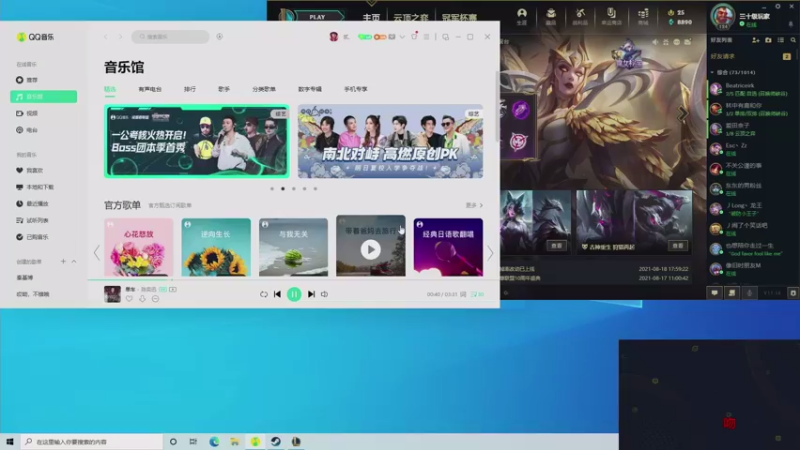This screenshot has height=450, width=800.
Task: Toggle loop playback mode
Action: pos(263,294)
